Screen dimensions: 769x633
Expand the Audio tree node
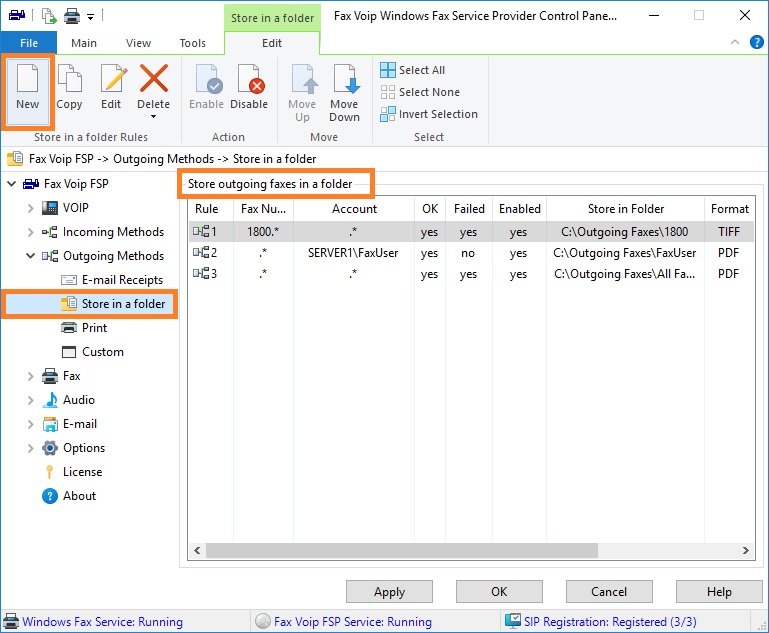pos(30,400)
